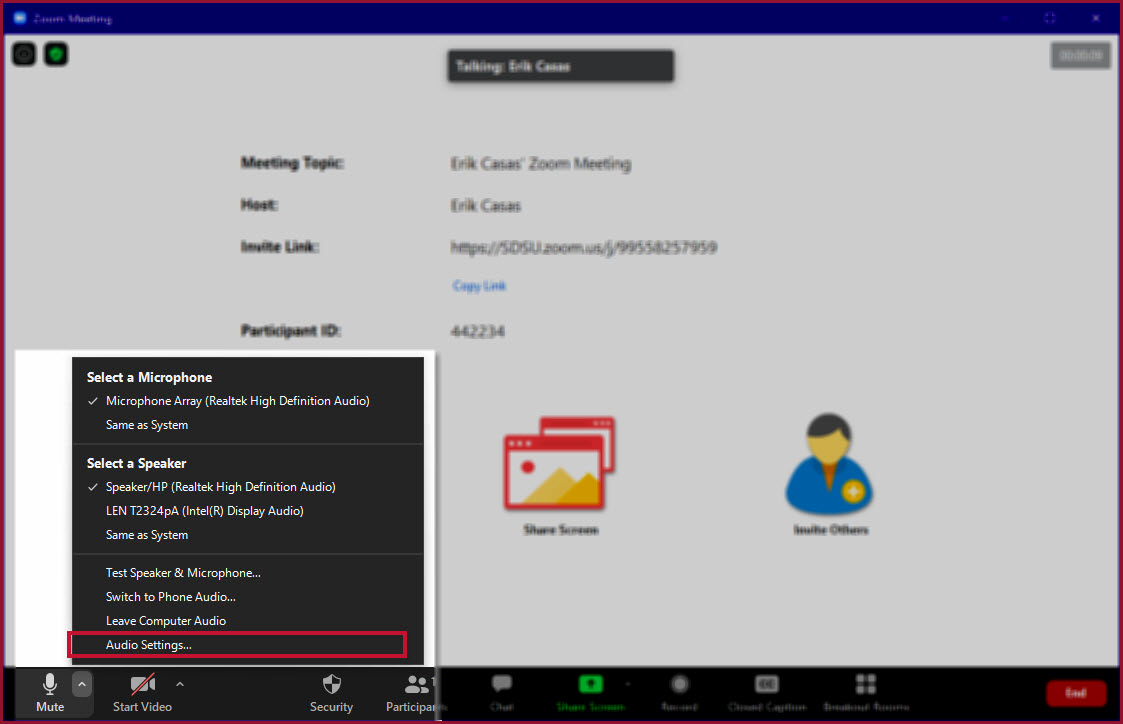
Task: Click the large Share Screen picture icon
Action: (x=559, y=463)
